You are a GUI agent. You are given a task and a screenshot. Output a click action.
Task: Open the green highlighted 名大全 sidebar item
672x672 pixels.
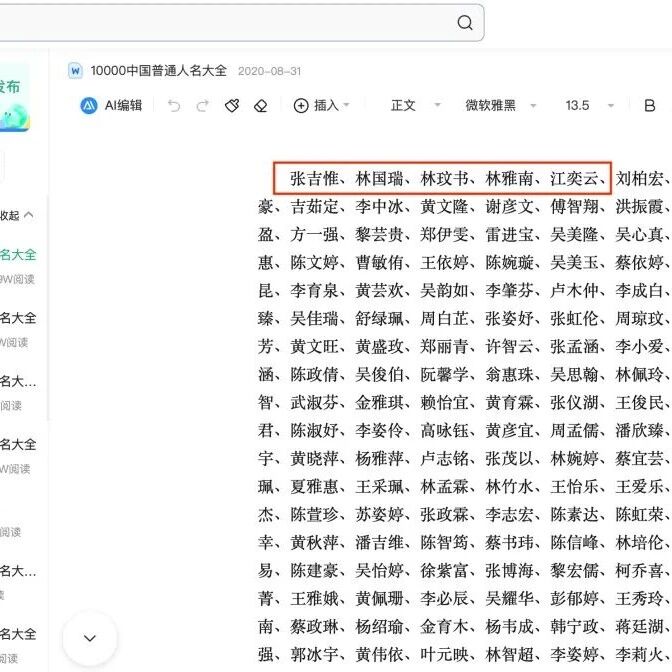(18, 255)
